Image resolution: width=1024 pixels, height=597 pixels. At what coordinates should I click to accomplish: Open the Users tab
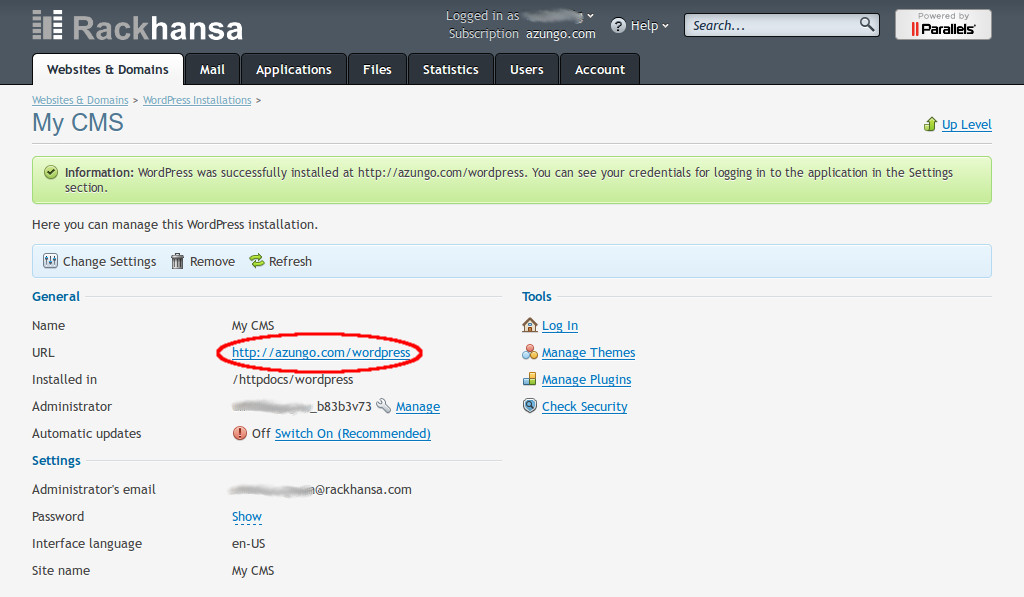point(527,69)
